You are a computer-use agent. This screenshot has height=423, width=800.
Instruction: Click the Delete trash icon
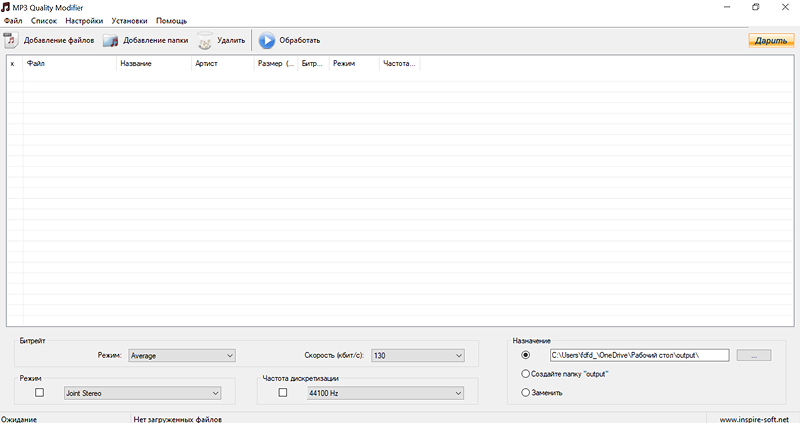204,41
